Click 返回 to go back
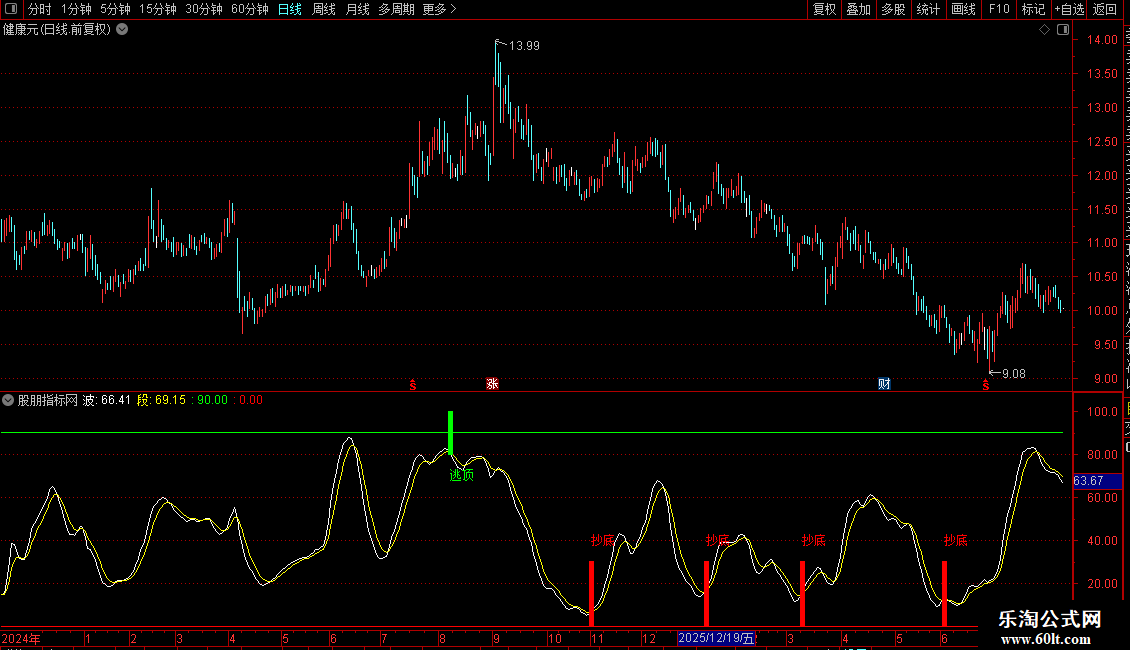This screenshot has width=1130, height=650. [1104, 9]
